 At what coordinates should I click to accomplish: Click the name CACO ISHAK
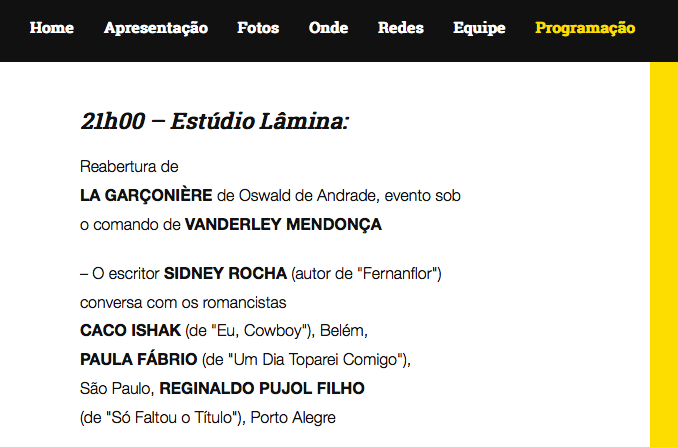click(130, 330)
